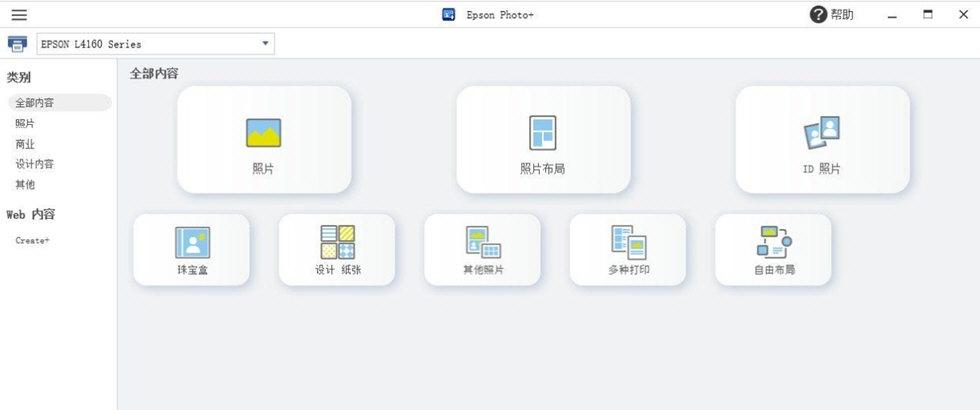
Task: Switch to the 商业 category
Action: (25, 144)
